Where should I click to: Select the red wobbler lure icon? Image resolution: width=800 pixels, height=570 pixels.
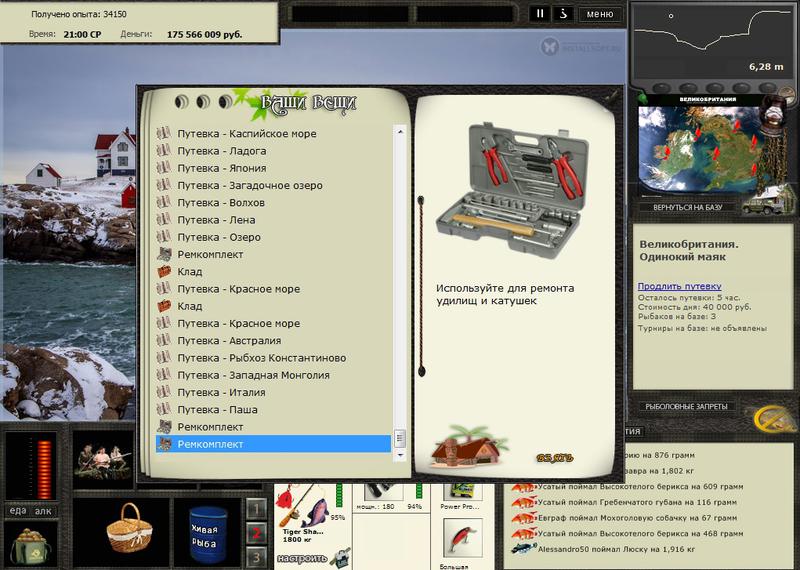click(462, 540)
